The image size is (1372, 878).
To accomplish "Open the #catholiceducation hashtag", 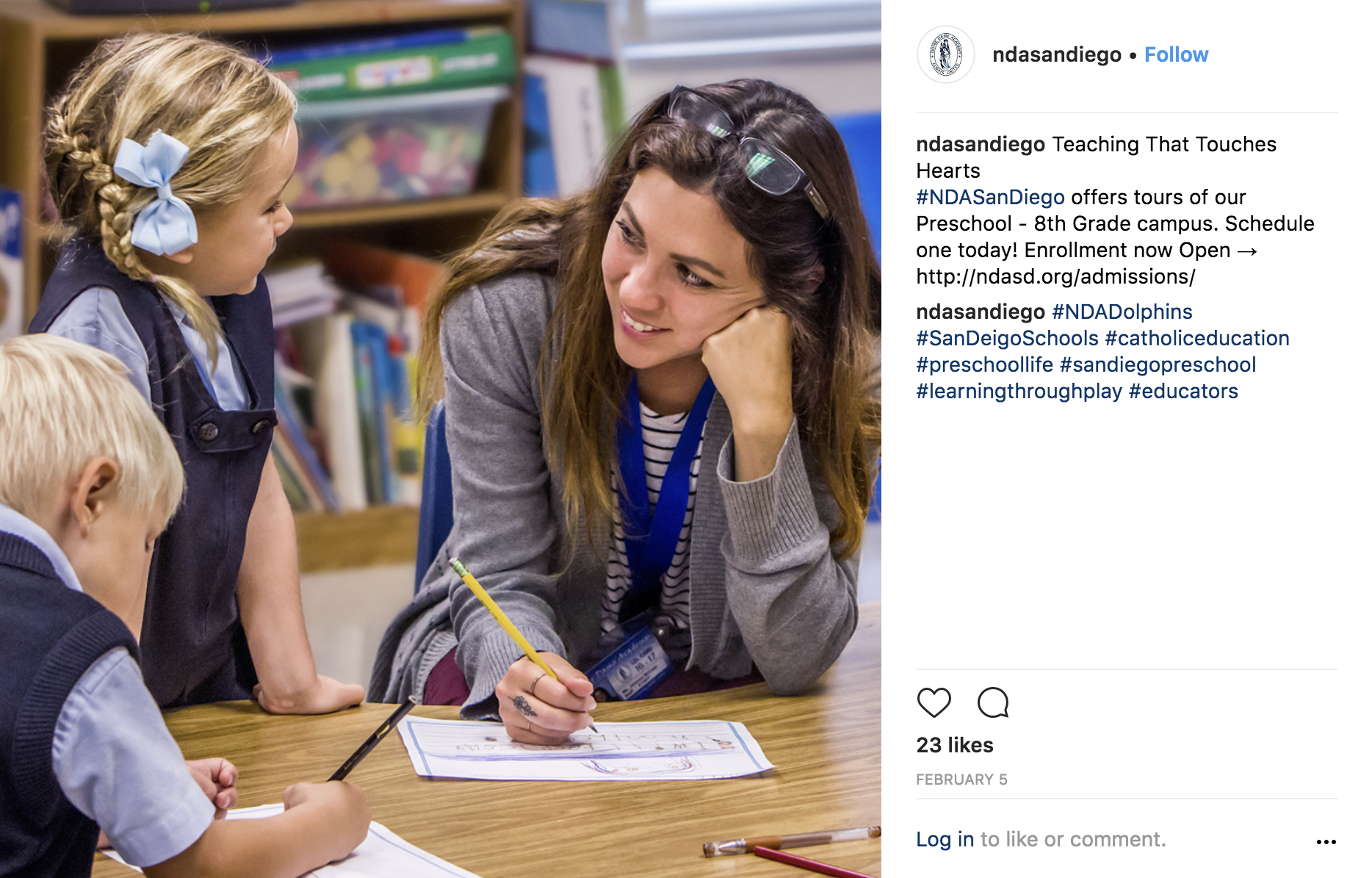I will pyautogui.click(x=1197, y=338).
